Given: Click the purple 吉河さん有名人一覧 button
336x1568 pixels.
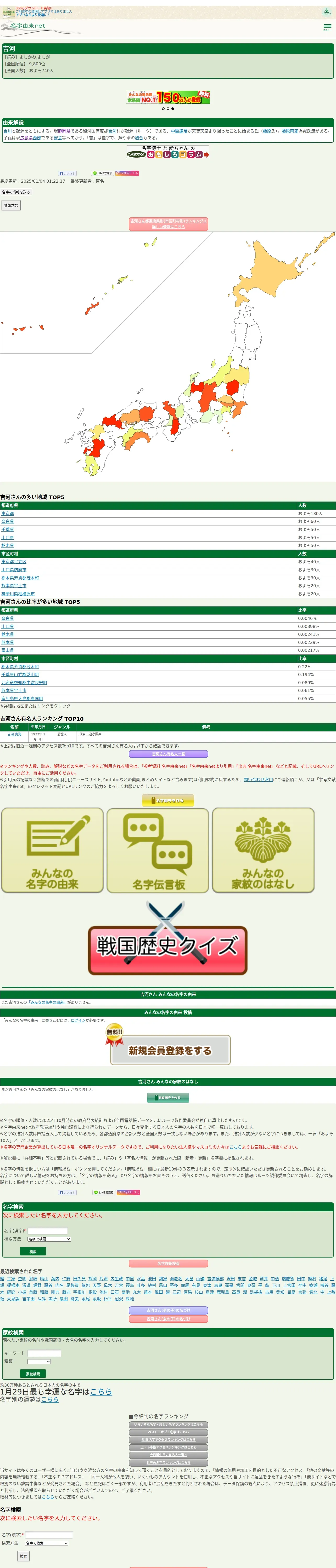Looking at the screenshot, I should (168, 754).
